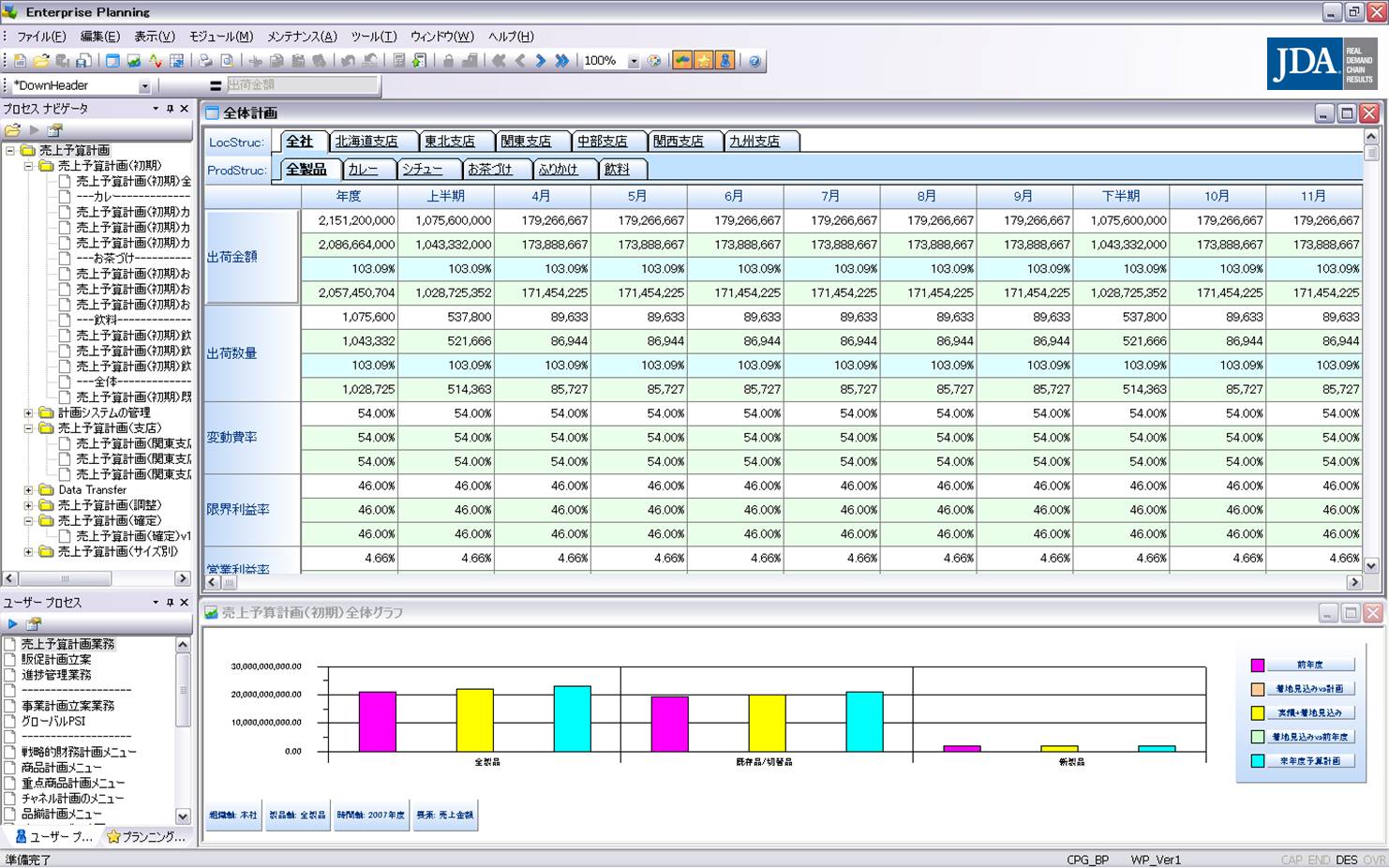1389x868 pixels.
Task: Click the double left arrow navigation icon
Action: (x=499, y=61)
